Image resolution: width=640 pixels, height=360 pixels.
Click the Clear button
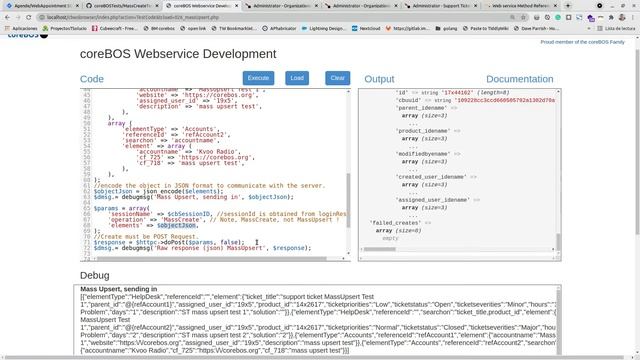coord(338,78)
